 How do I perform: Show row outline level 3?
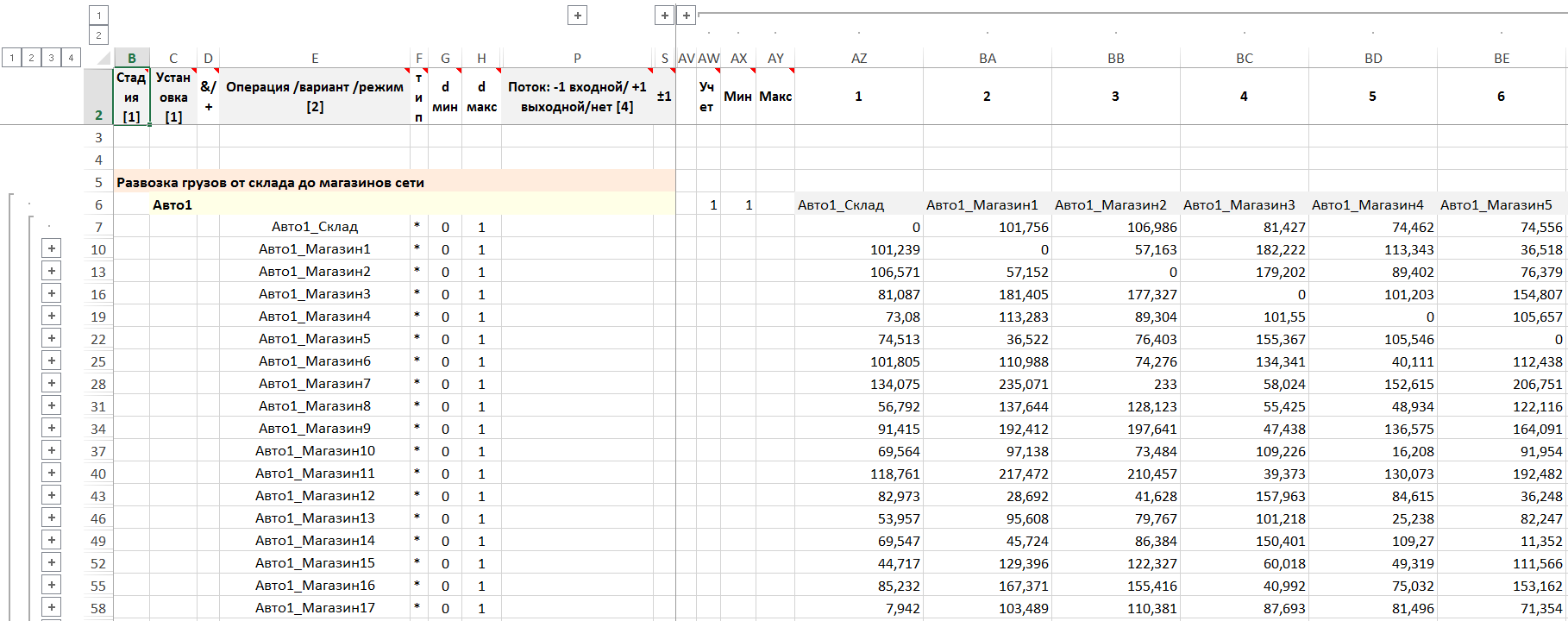click(x=51, y=58)
